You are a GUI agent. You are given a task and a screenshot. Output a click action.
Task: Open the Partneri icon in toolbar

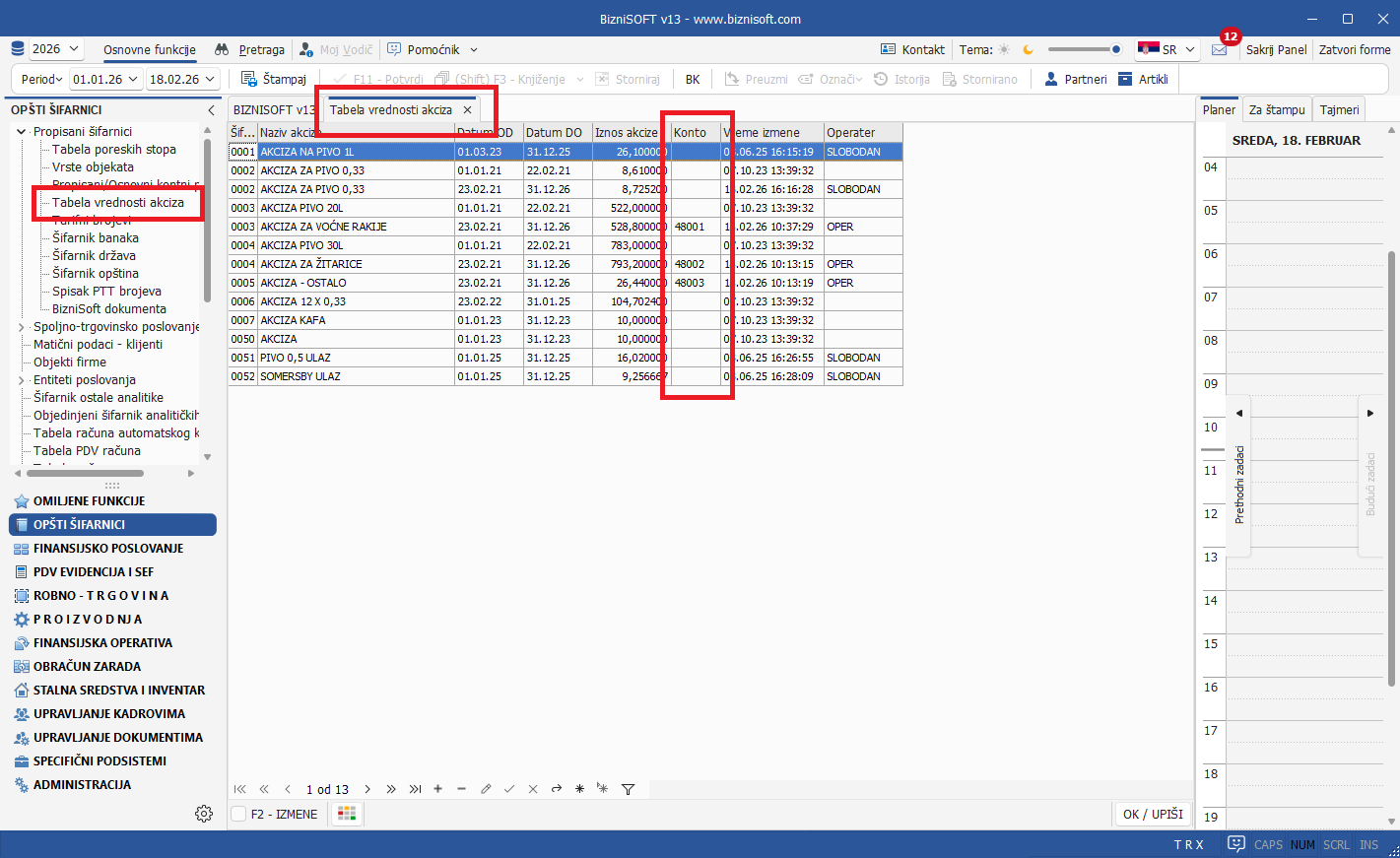(1051, 79)
